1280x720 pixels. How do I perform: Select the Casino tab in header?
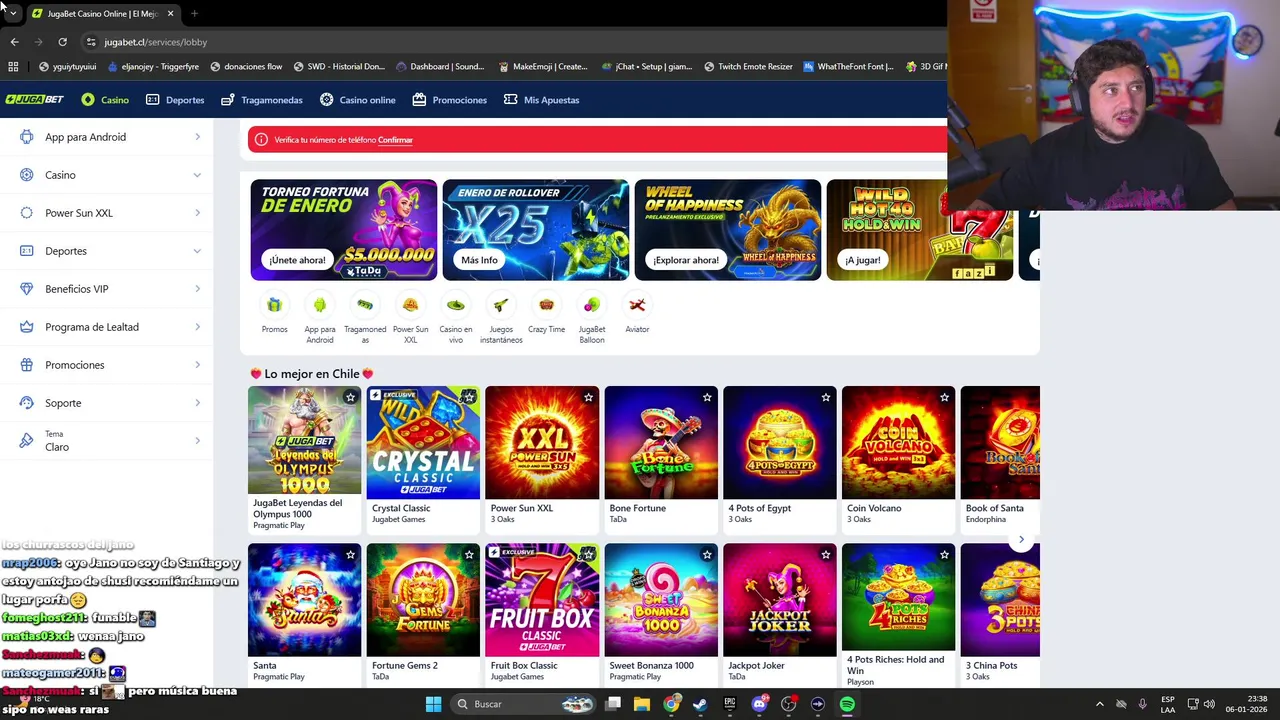point(105,100)
